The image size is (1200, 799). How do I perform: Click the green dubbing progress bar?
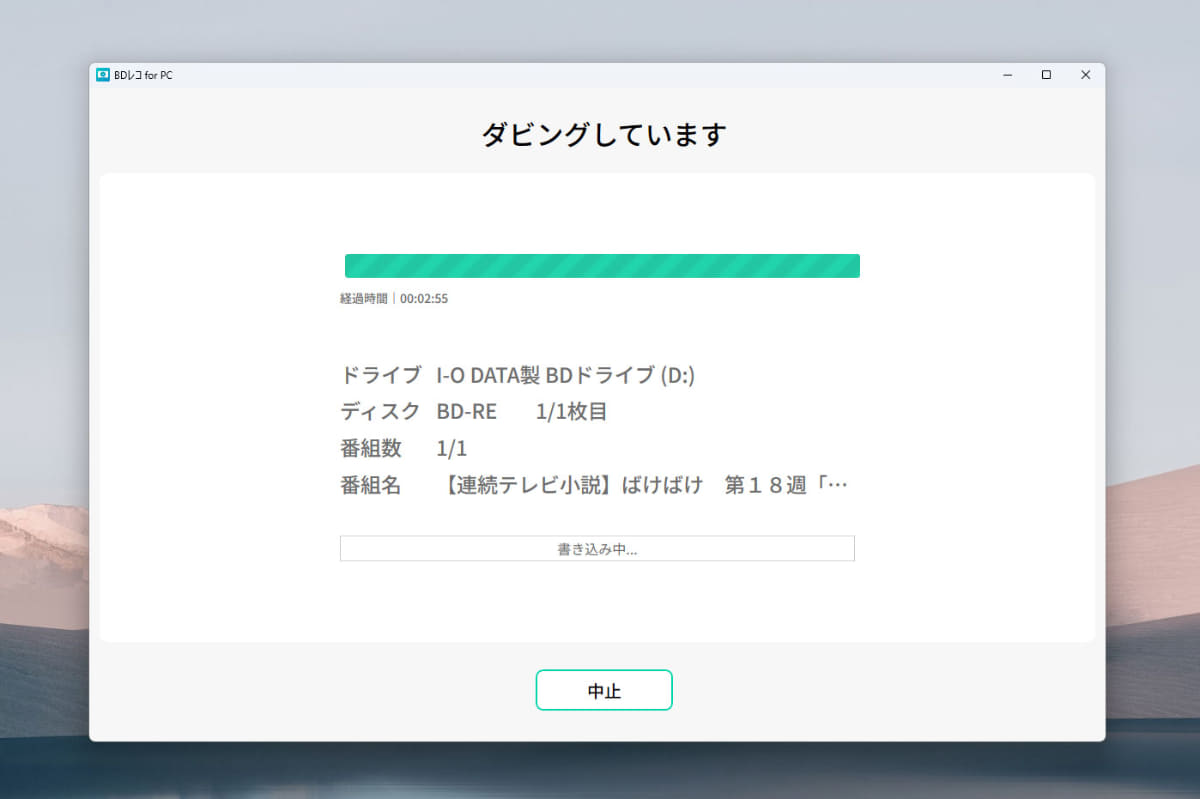coord(600,265)
